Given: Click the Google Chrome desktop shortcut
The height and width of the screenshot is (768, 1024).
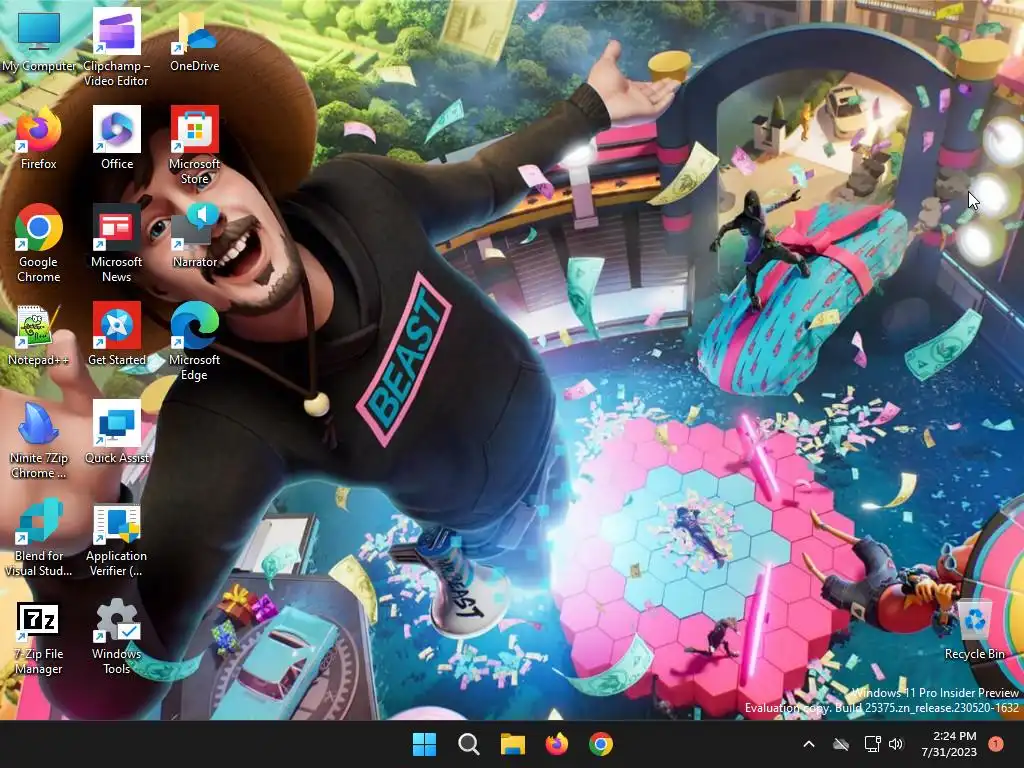Looking at the screenshot, I should (39, 244).
